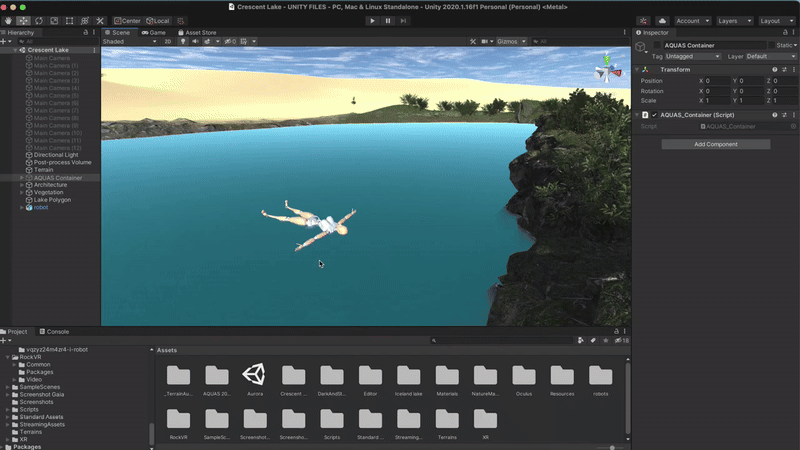Toggle hidden objects visibility counter

tap(230, 41)
